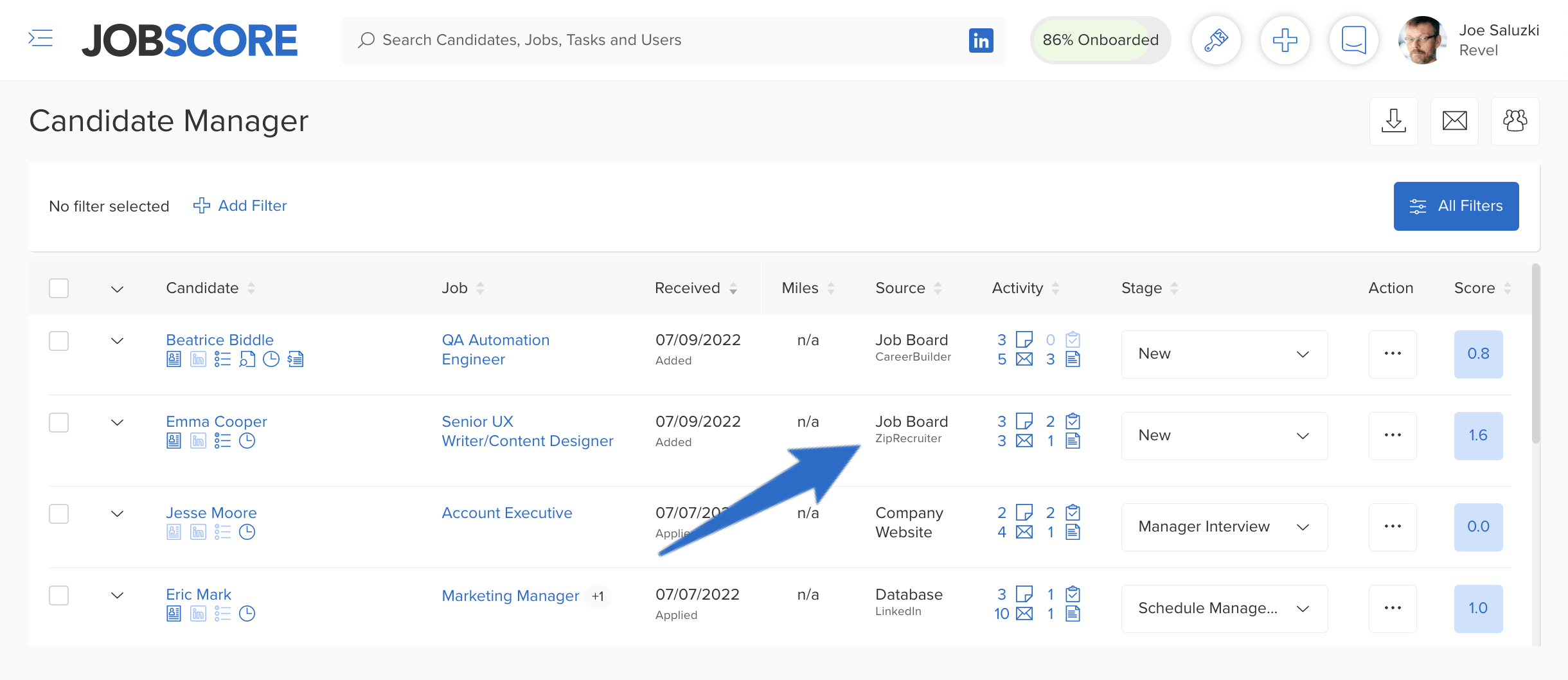Viewport: 1568px width, 680px height.
Task: Sort by the Source column header
Action: click(908, 288)
